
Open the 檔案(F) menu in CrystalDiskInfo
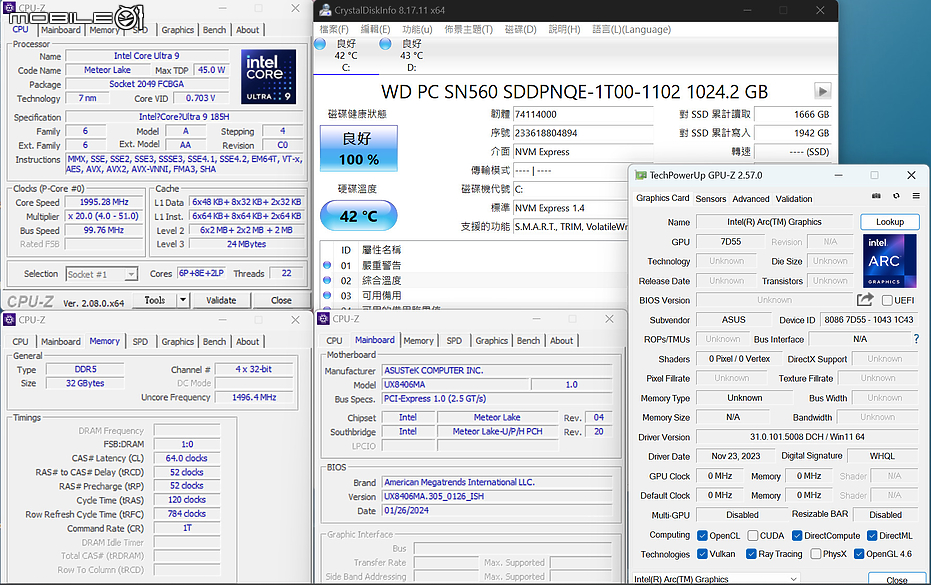(x=334, y=29)
